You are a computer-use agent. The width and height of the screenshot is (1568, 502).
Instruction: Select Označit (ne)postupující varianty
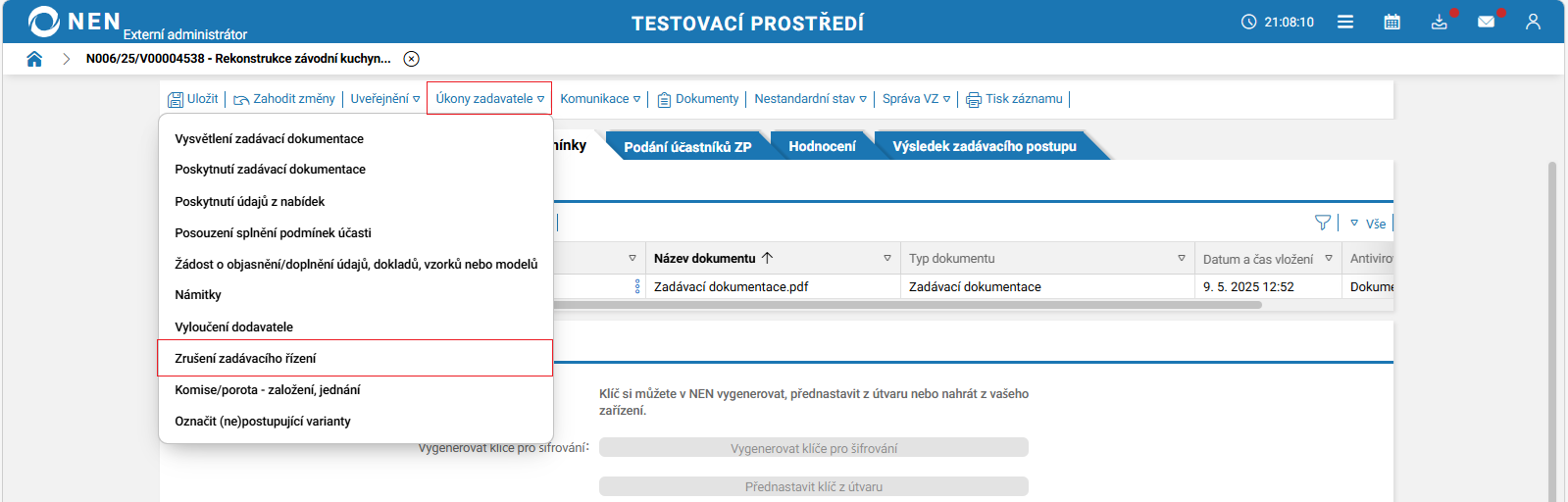click(355, 422)
